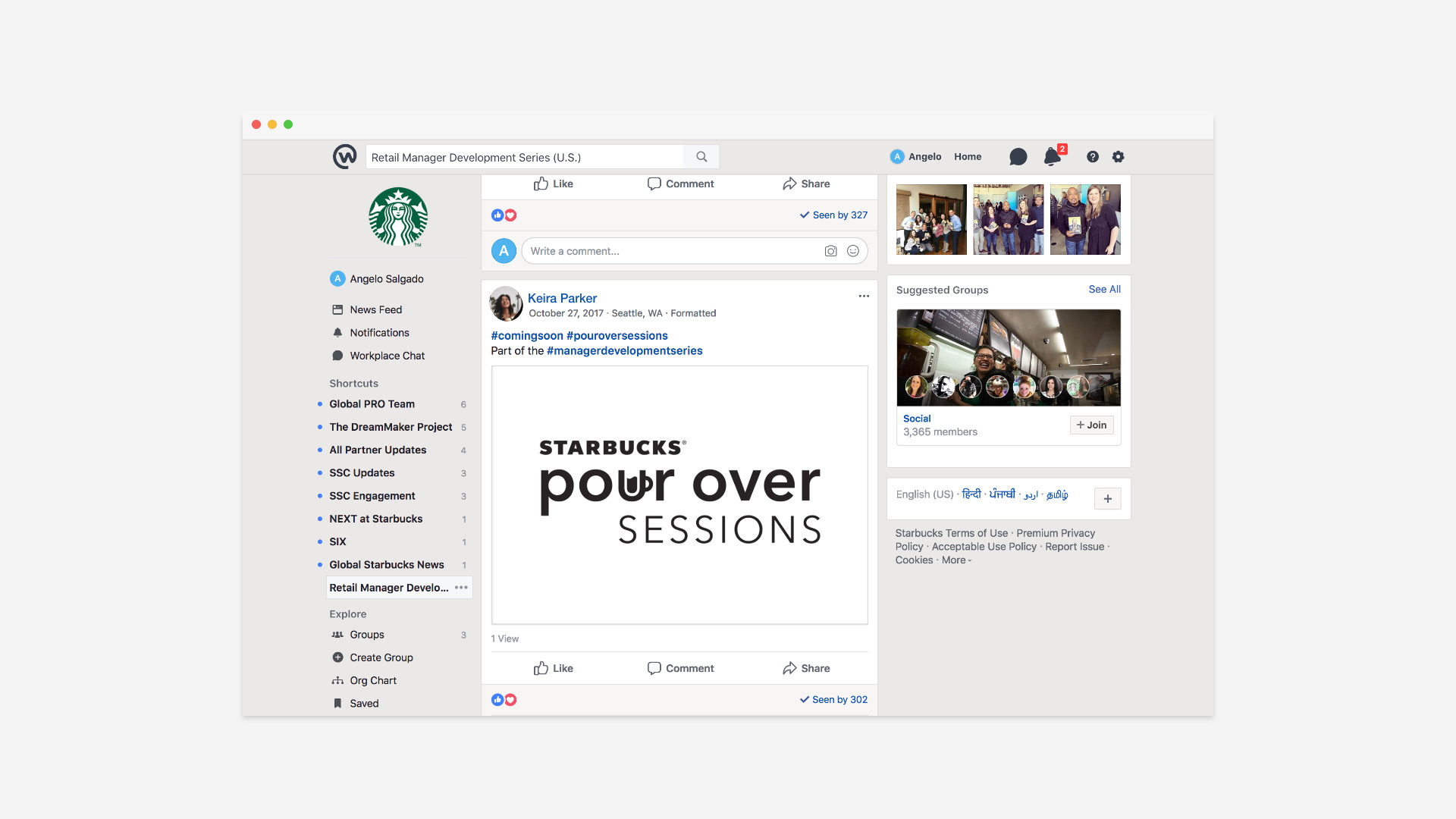View who saw the post, Seen by 327

coord(833,215)
